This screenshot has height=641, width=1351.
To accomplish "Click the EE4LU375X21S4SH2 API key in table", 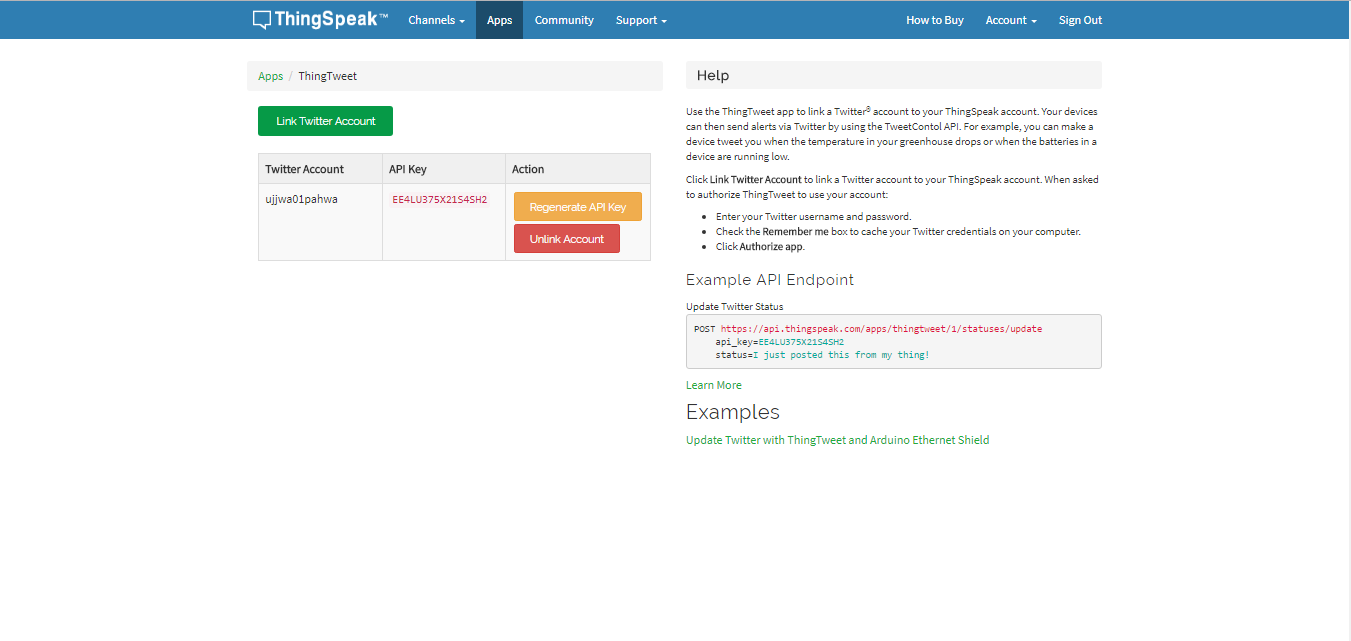I will [x=440, y=200].
